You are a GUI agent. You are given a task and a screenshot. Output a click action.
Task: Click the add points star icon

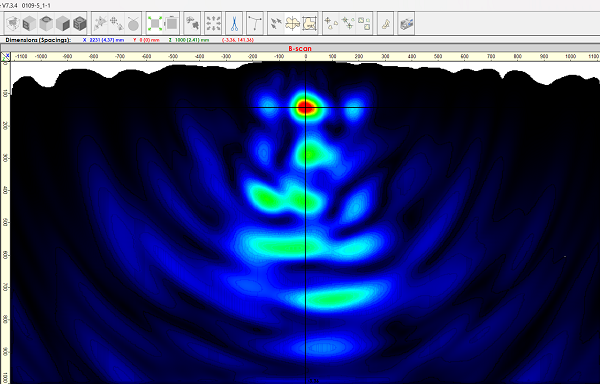(348, 24)
